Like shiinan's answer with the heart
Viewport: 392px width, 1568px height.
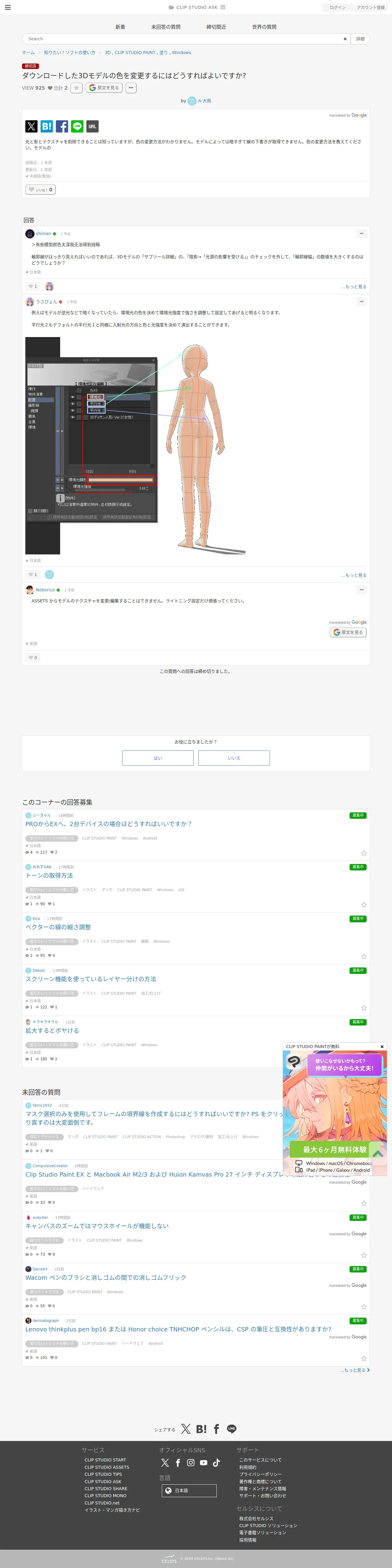[x=32, y=286]
